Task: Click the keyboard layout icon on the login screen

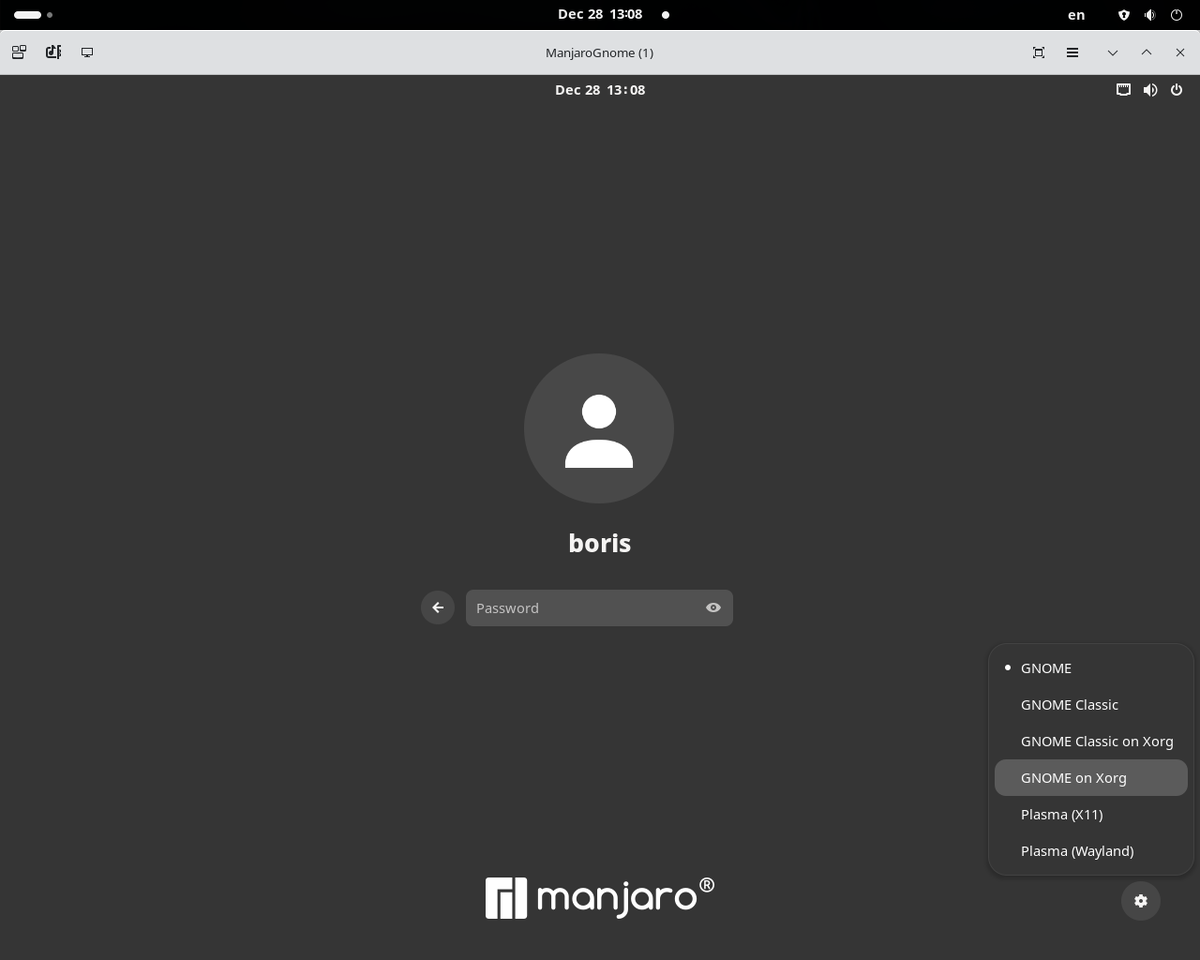Action: pos(1123,89)
